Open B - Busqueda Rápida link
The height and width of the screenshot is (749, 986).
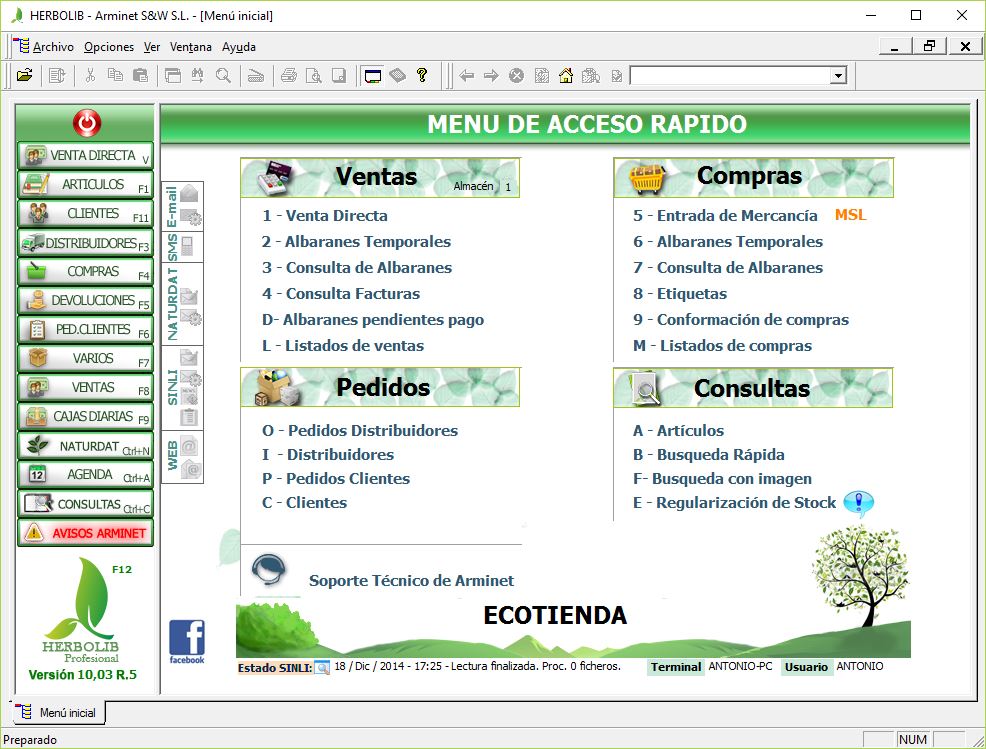(709, 455)
